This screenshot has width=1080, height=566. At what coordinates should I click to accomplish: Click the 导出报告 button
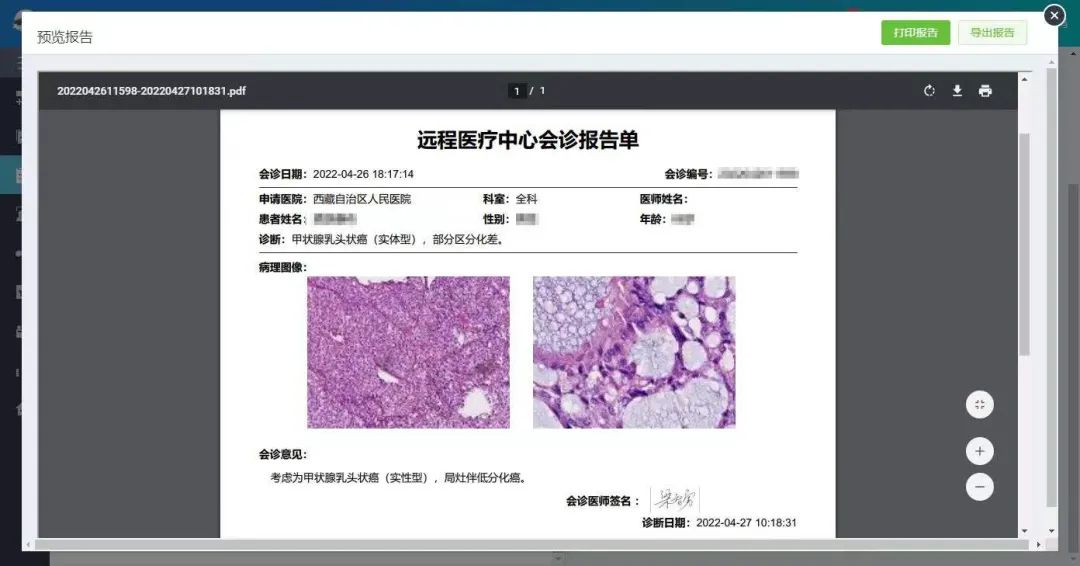pos(992,33)
